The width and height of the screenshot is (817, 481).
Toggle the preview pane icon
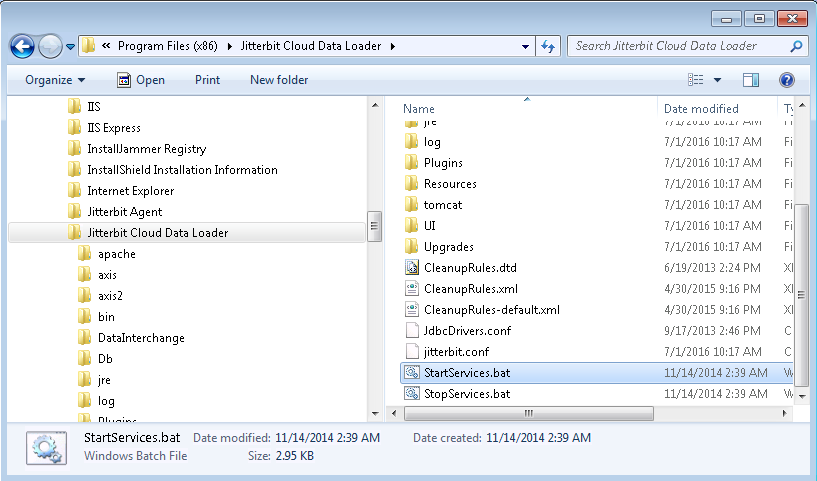(751, 80)
